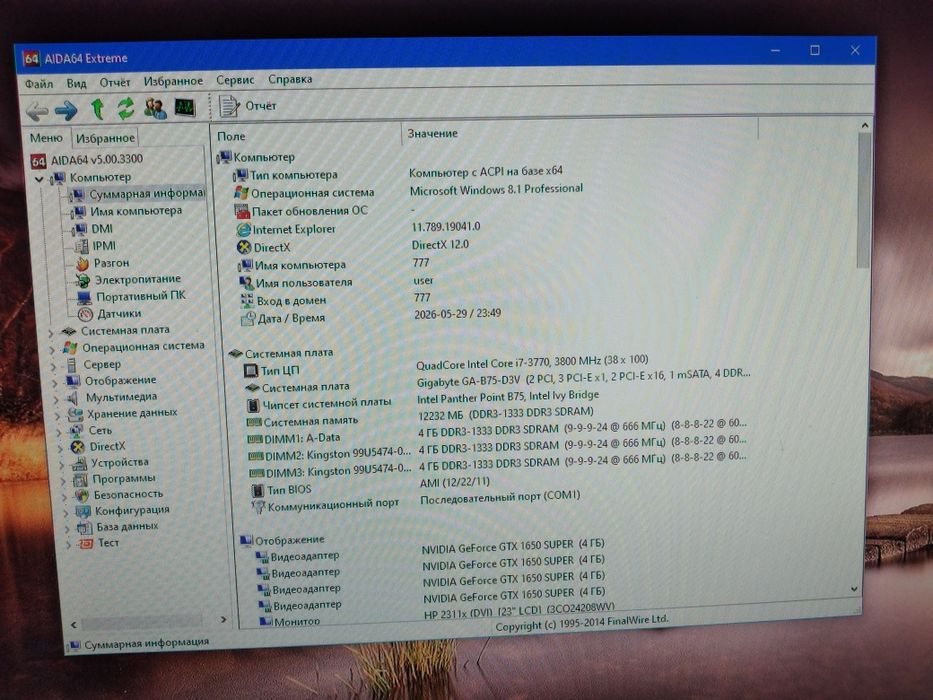This screenshot has height=700, width=933.
Task: Switch to the Избранное sidebar tab
Action: [105, 138]
